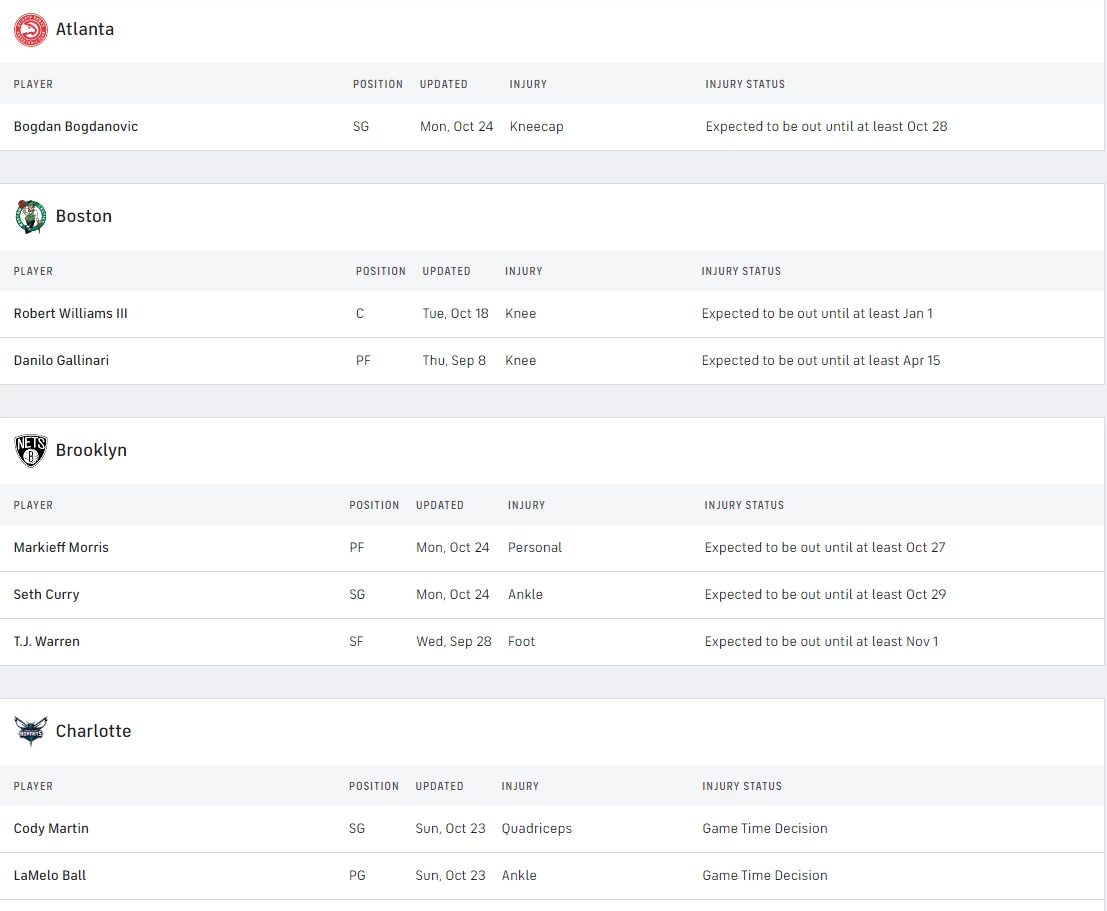
Task: Open the Brooklyn team page
Action: point(91,450)
